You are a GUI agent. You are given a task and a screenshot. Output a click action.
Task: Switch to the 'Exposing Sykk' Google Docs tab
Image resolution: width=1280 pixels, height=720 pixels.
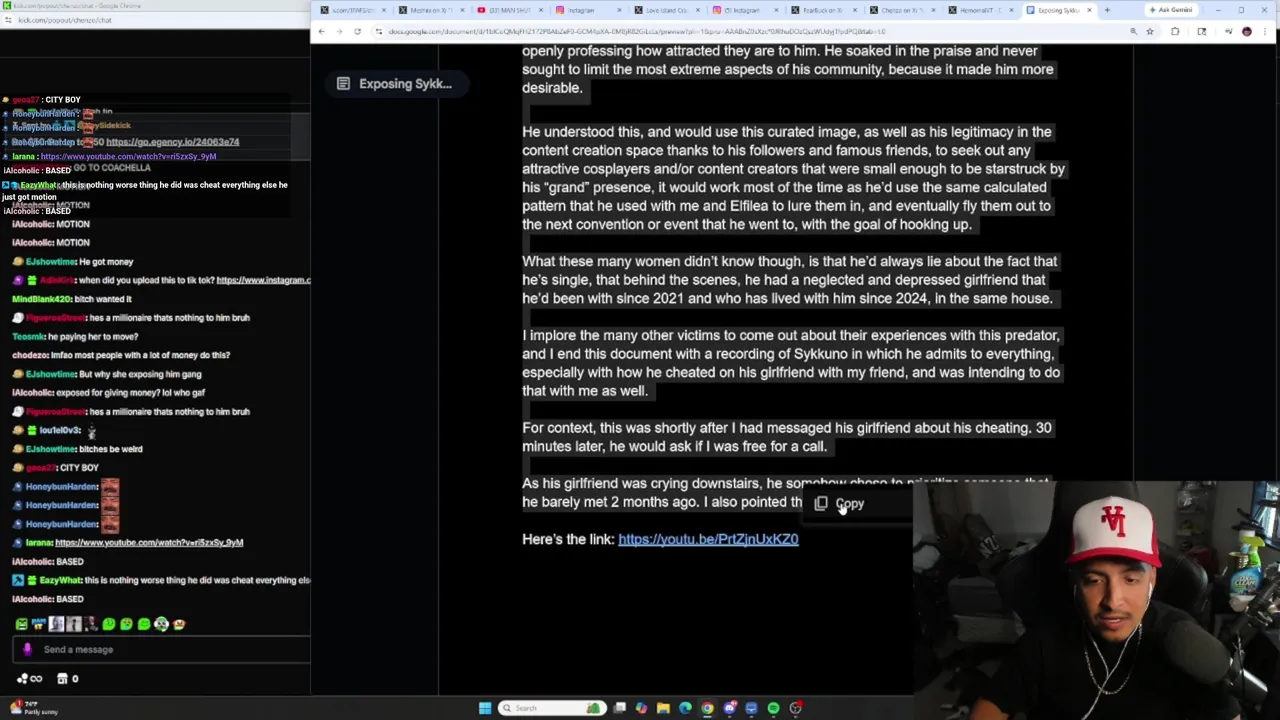point(1058,11)
